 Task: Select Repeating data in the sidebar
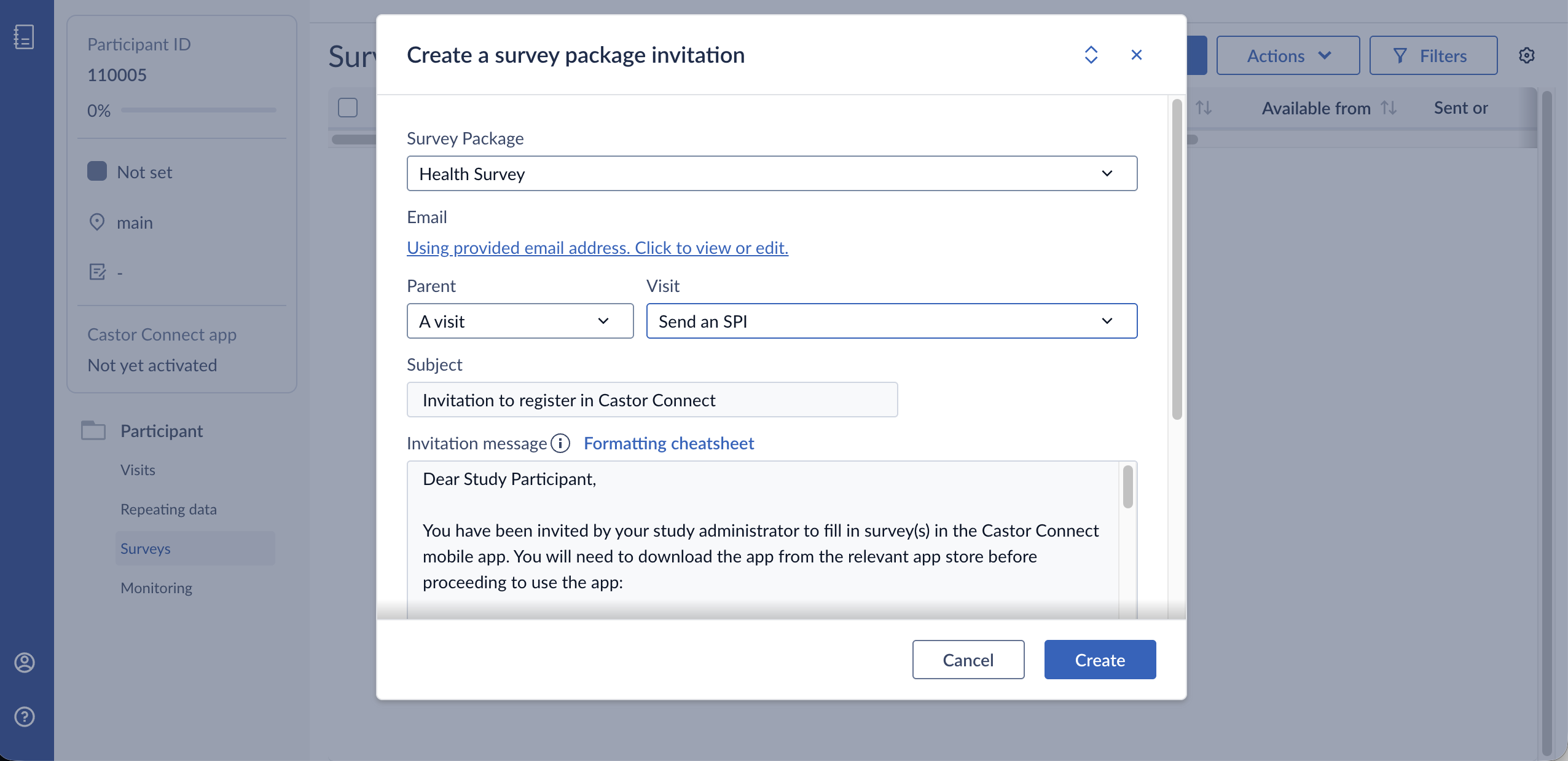pos(168,509)
